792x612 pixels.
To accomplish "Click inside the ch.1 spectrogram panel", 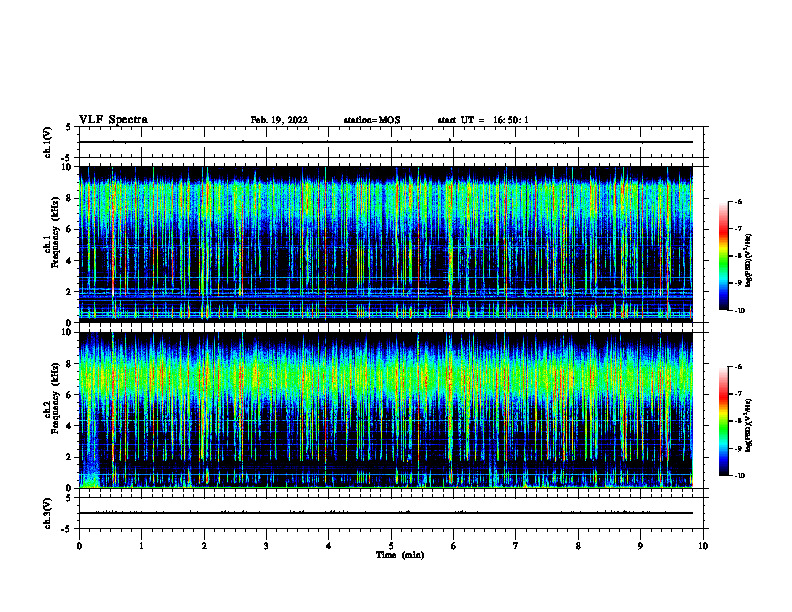I will click(x=386, y=244).
